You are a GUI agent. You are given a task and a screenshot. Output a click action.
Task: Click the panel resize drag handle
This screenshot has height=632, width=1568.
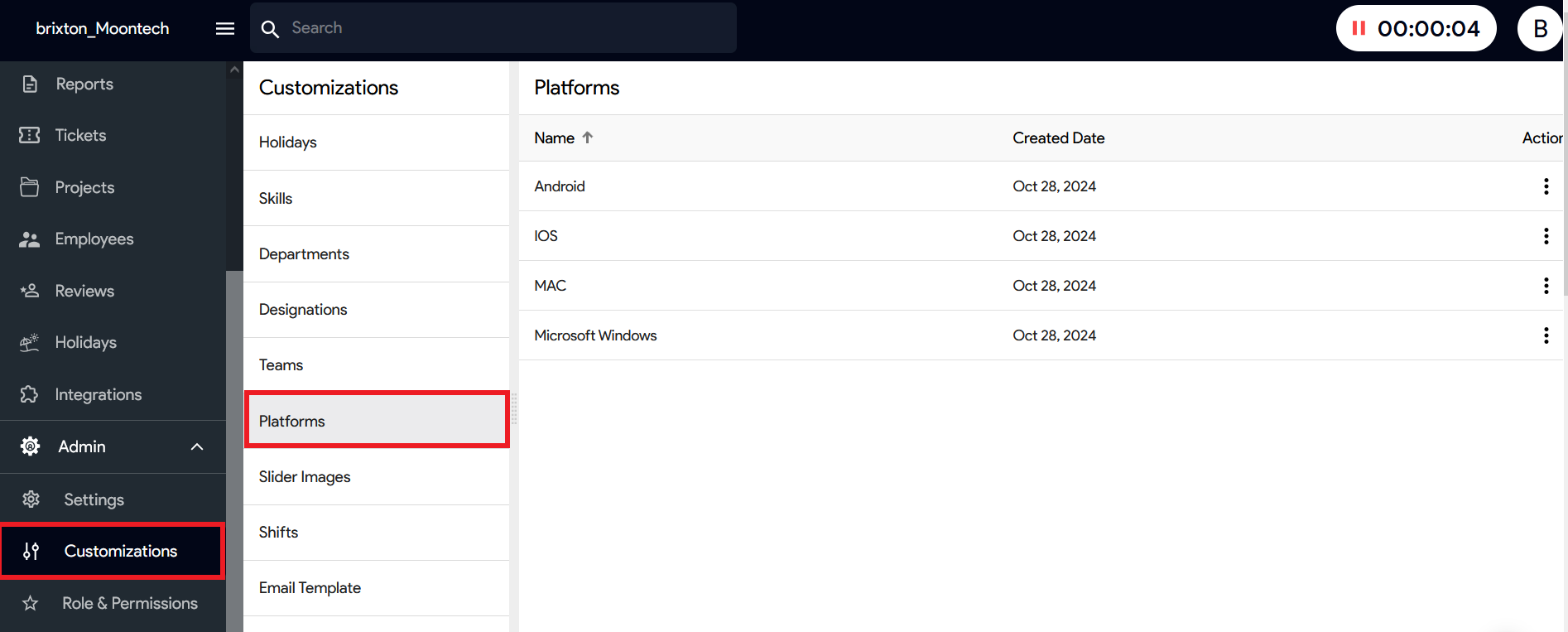coord(513,408)
